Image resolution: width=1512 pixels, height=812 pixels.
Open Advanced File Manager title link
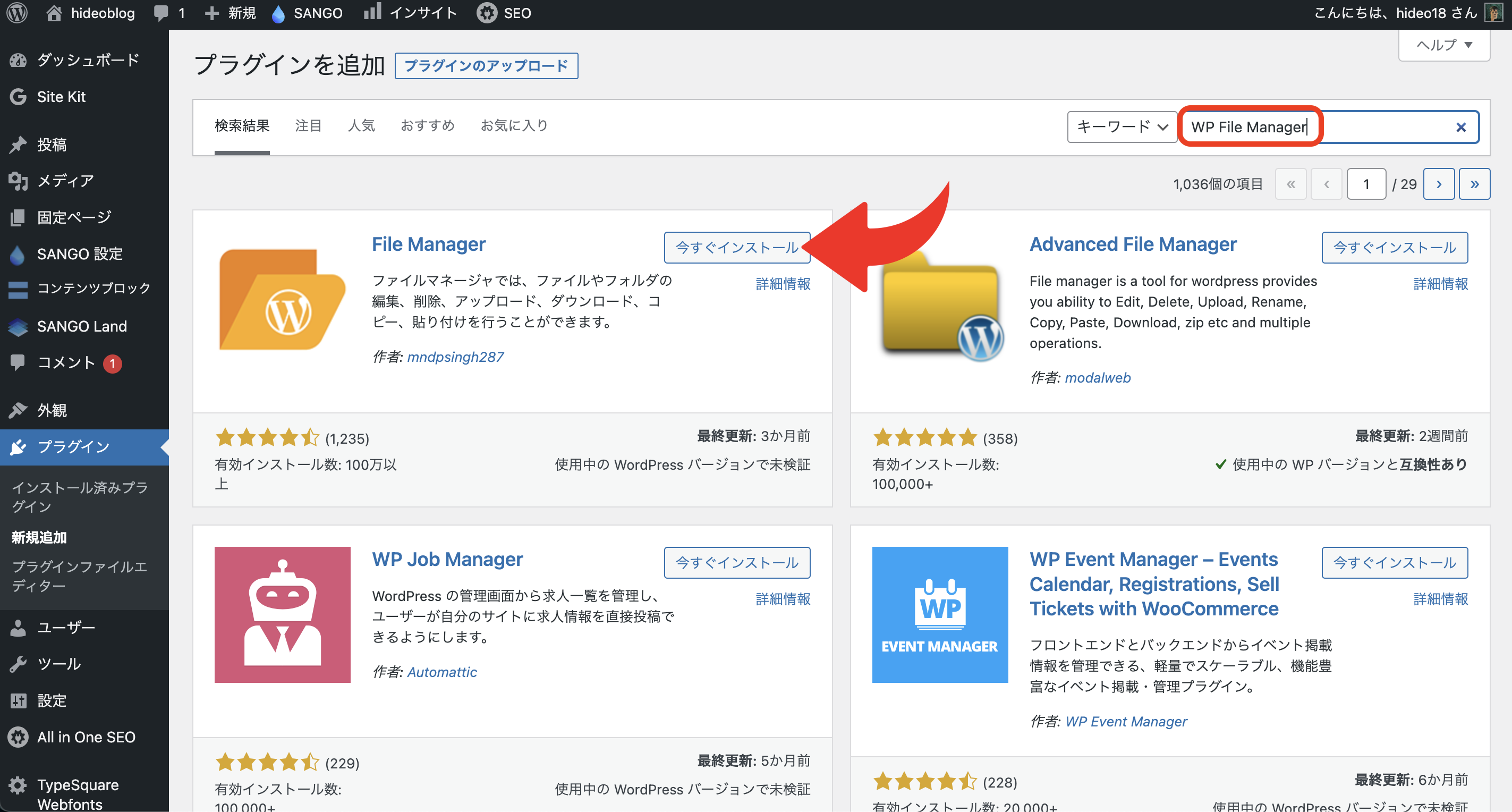1133,244
